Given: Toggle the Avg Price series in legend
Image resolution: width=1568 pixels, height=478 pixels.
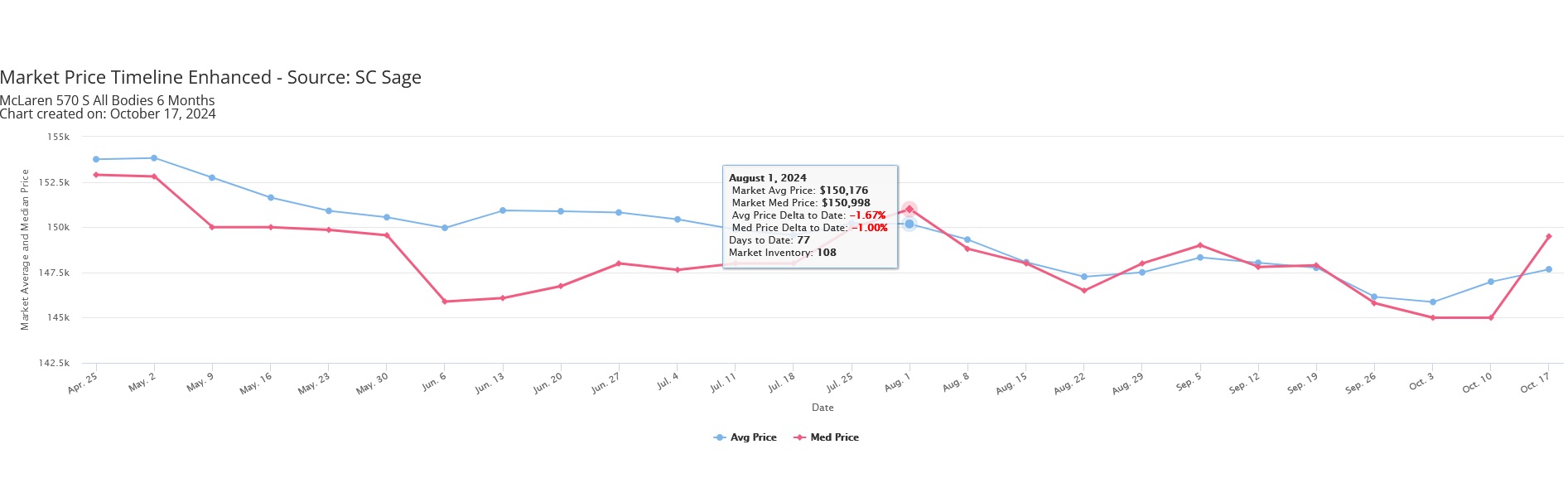Looking at the screenshot, I should (745, 437).
